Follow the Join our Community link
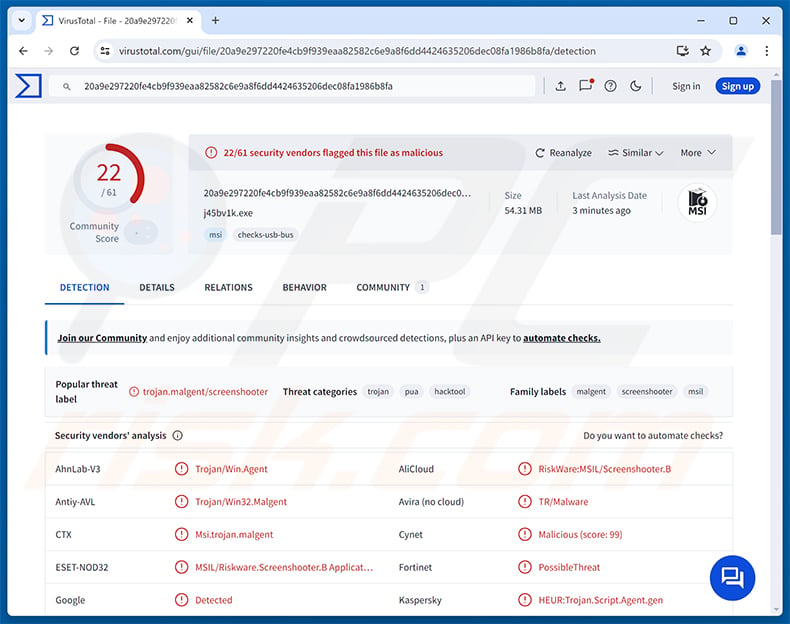The image size is (790, 624). click(x=102, y=338)
